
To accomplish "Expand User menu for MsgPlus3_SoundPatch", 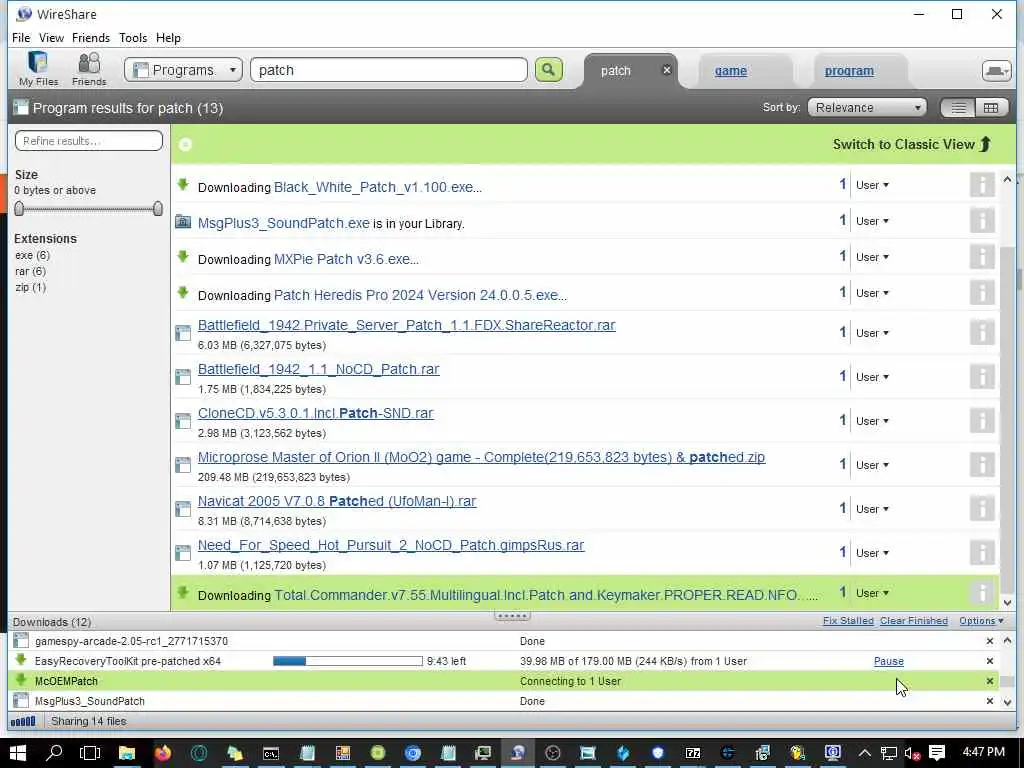I will pos(872,221).
